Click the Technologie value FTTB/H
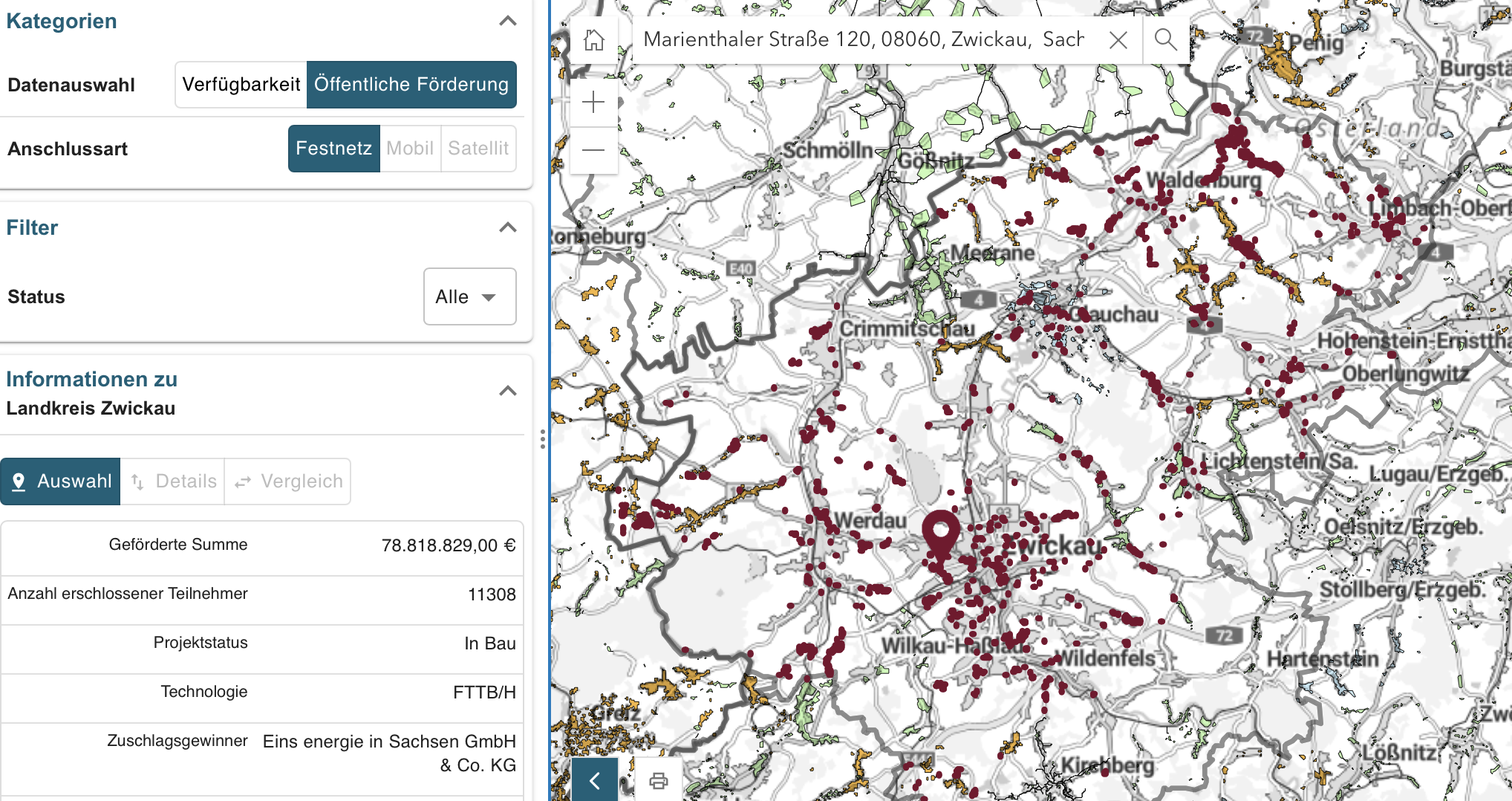The height and width of the screenshot is (801, 1512). pos(484,693)
